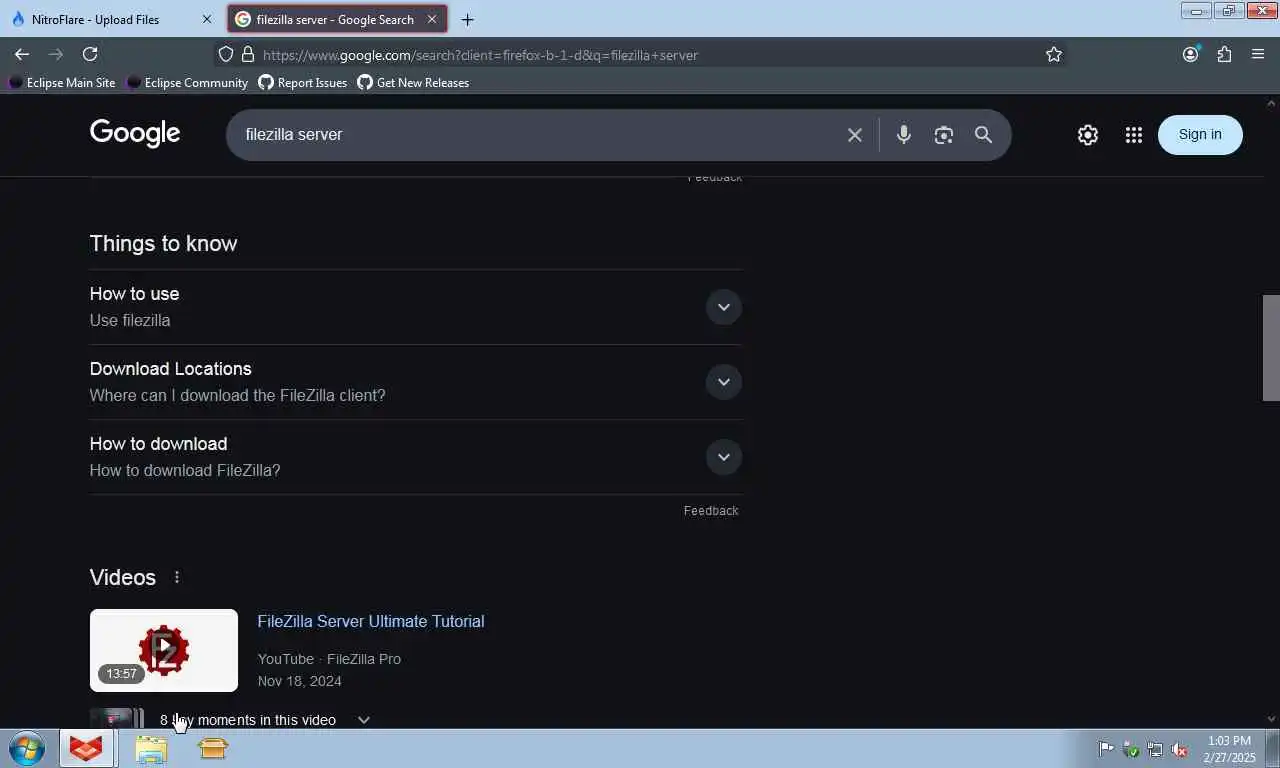Open the Report Issues bookmark
This screenshot has height=768, width=1280.
click(x=302, y=83)
